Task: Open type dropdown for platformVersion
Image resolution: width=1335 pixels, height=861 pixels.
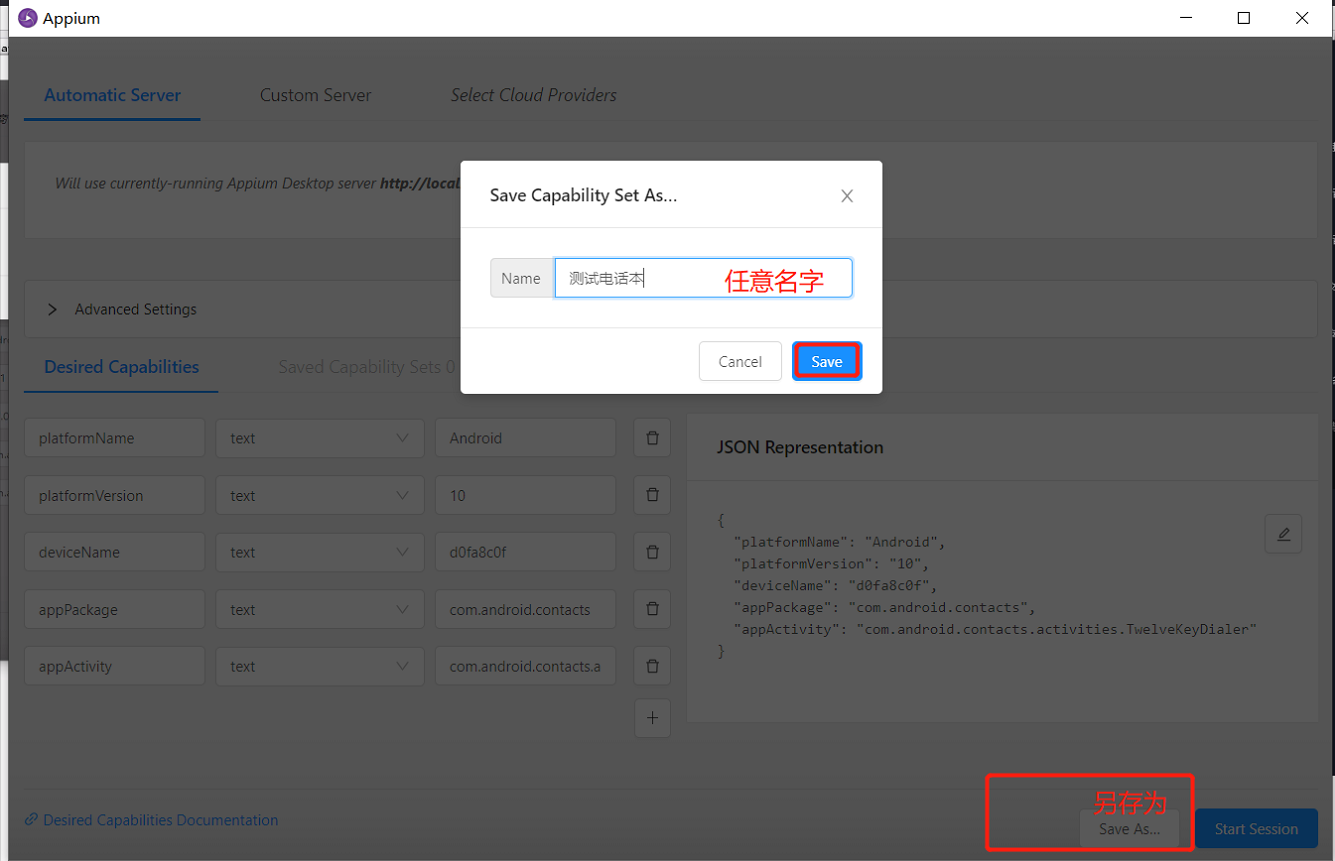Action: [x=320, y=495]
